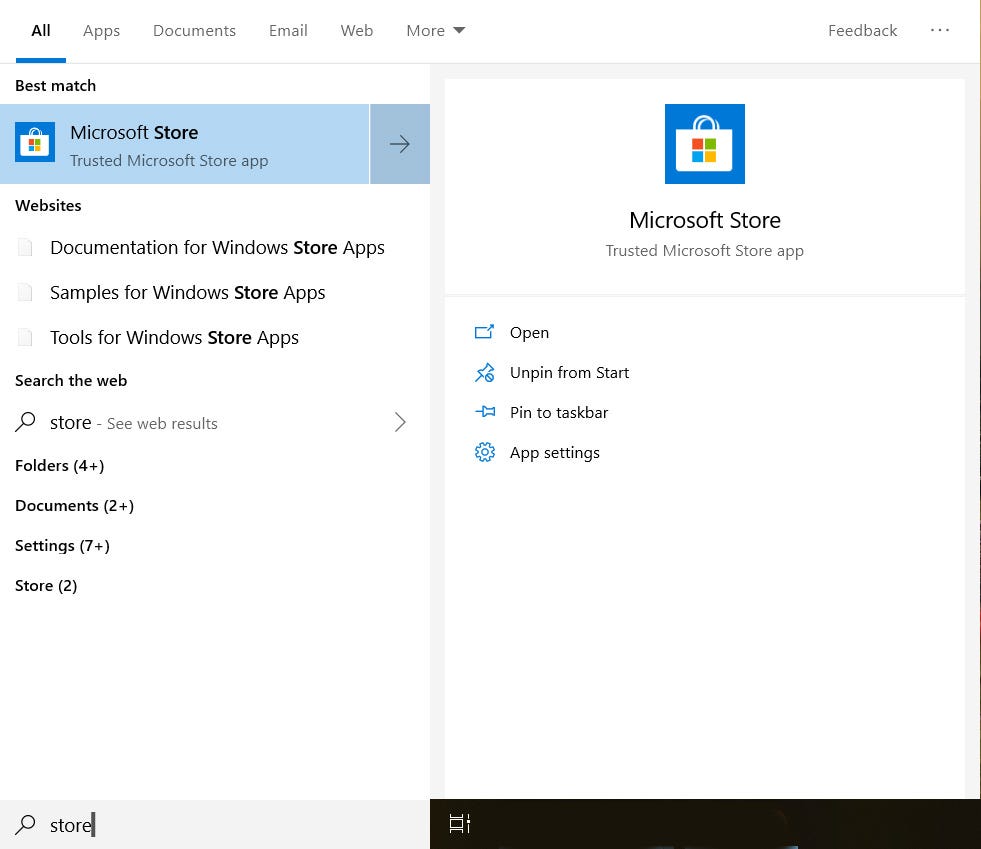Click the large Microsoft Store preview icon
This screenshot has height=849, width=981.
pos(704,144)
